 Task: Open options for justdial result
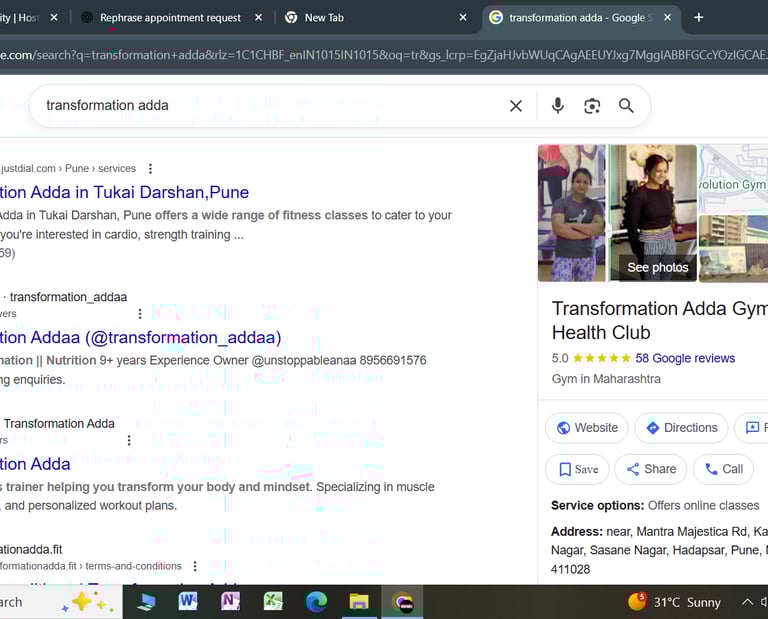pyautogui.click(x=150, y=168)
